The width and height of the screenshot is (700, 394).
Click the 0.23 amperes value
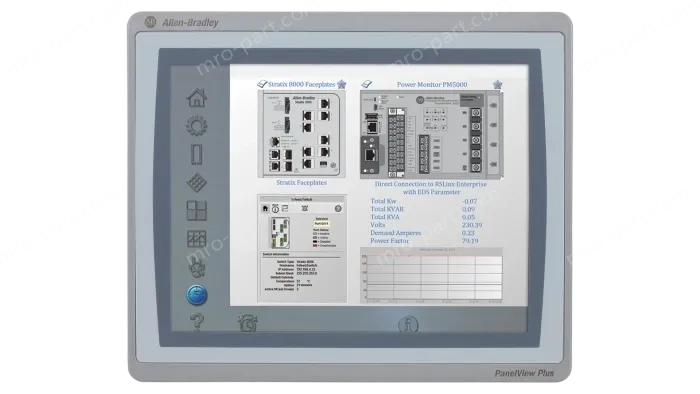click(x=468, y=233)
